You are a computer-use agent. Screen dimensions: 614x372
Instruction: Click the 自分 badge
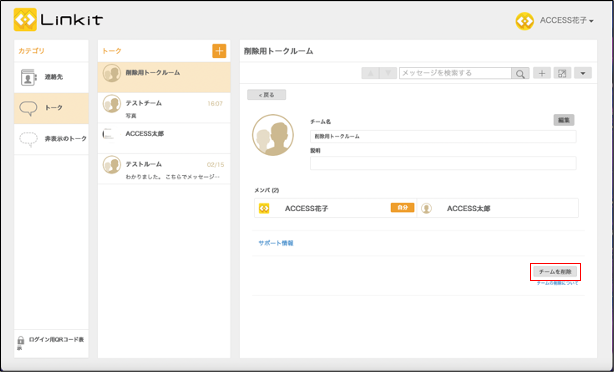pyautogui.click(x=403, y=208)
